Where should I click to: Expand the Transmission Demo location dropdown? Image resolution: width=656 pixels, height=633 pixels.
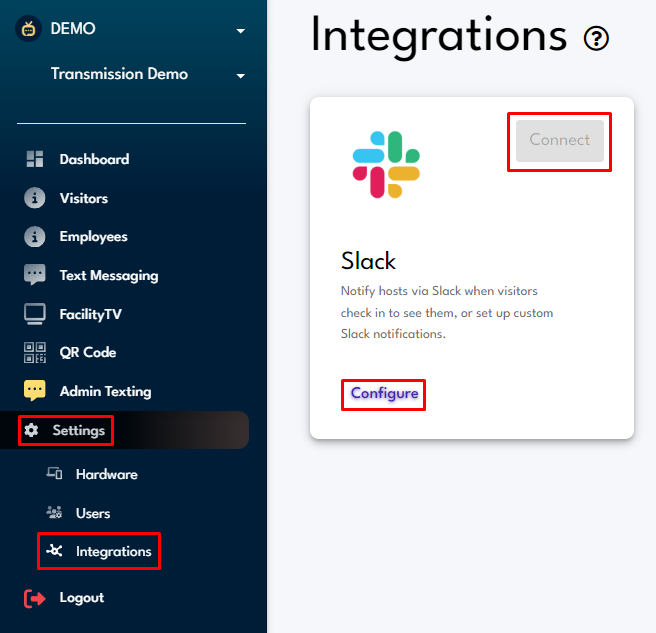241,76
